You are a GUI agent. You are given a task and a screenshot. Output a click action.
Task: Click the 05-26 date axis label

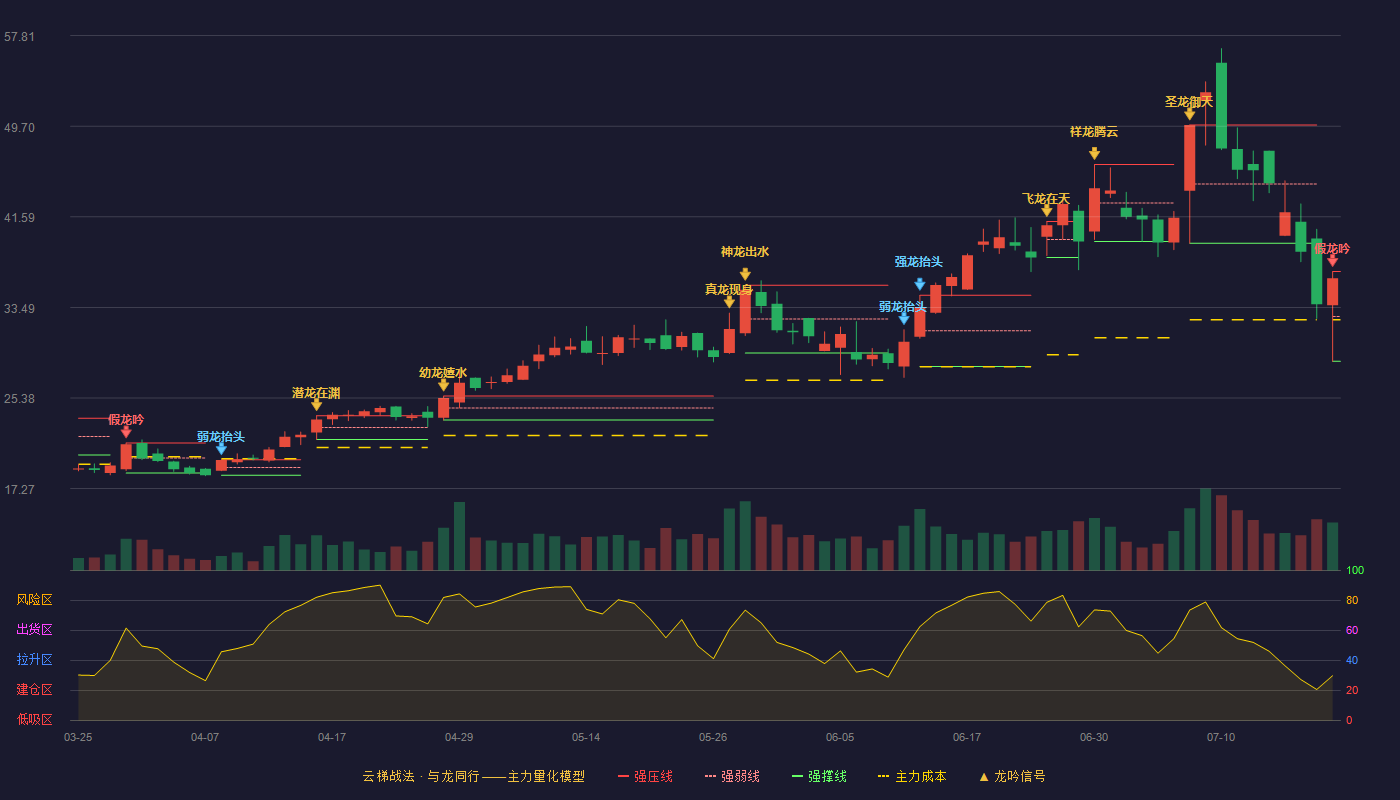[x=713, y=737]
